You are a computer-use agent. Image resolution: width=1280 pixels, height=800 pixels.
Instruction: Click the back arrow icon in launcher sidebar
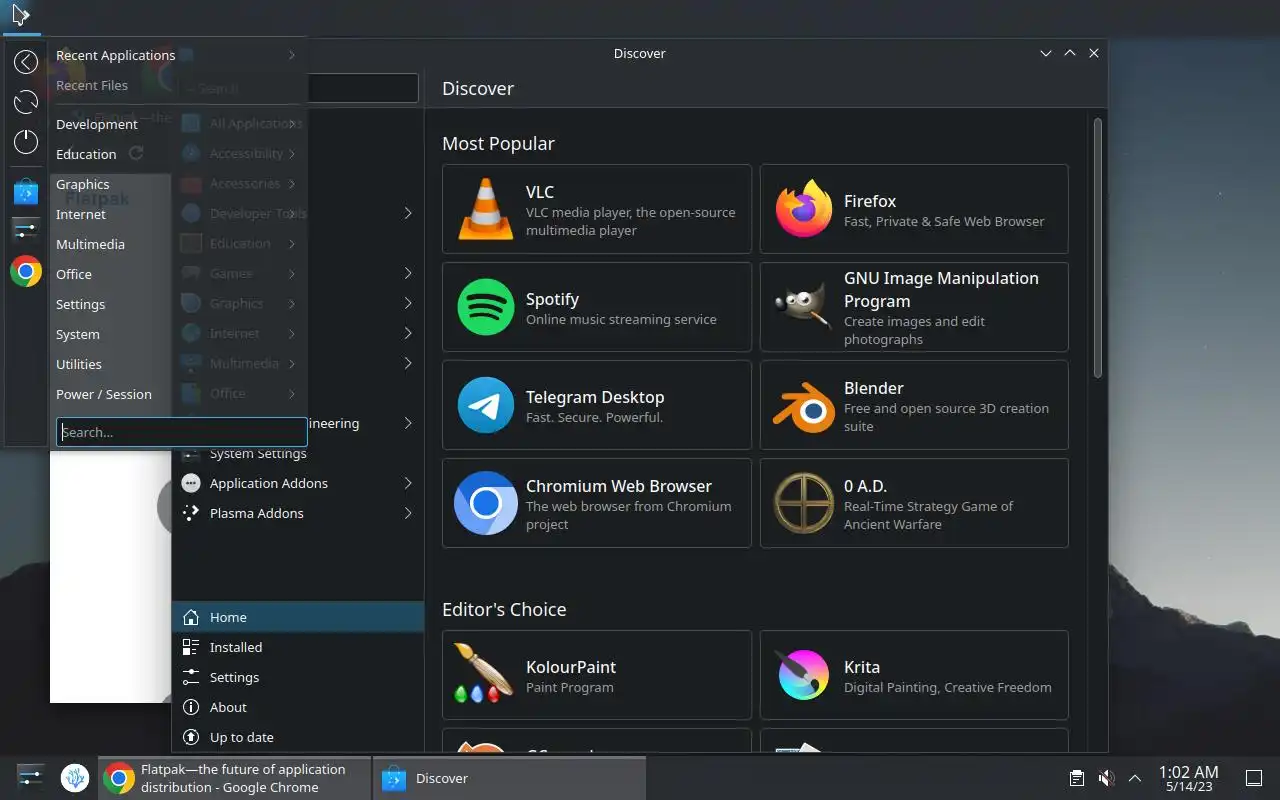click(26, 62)
